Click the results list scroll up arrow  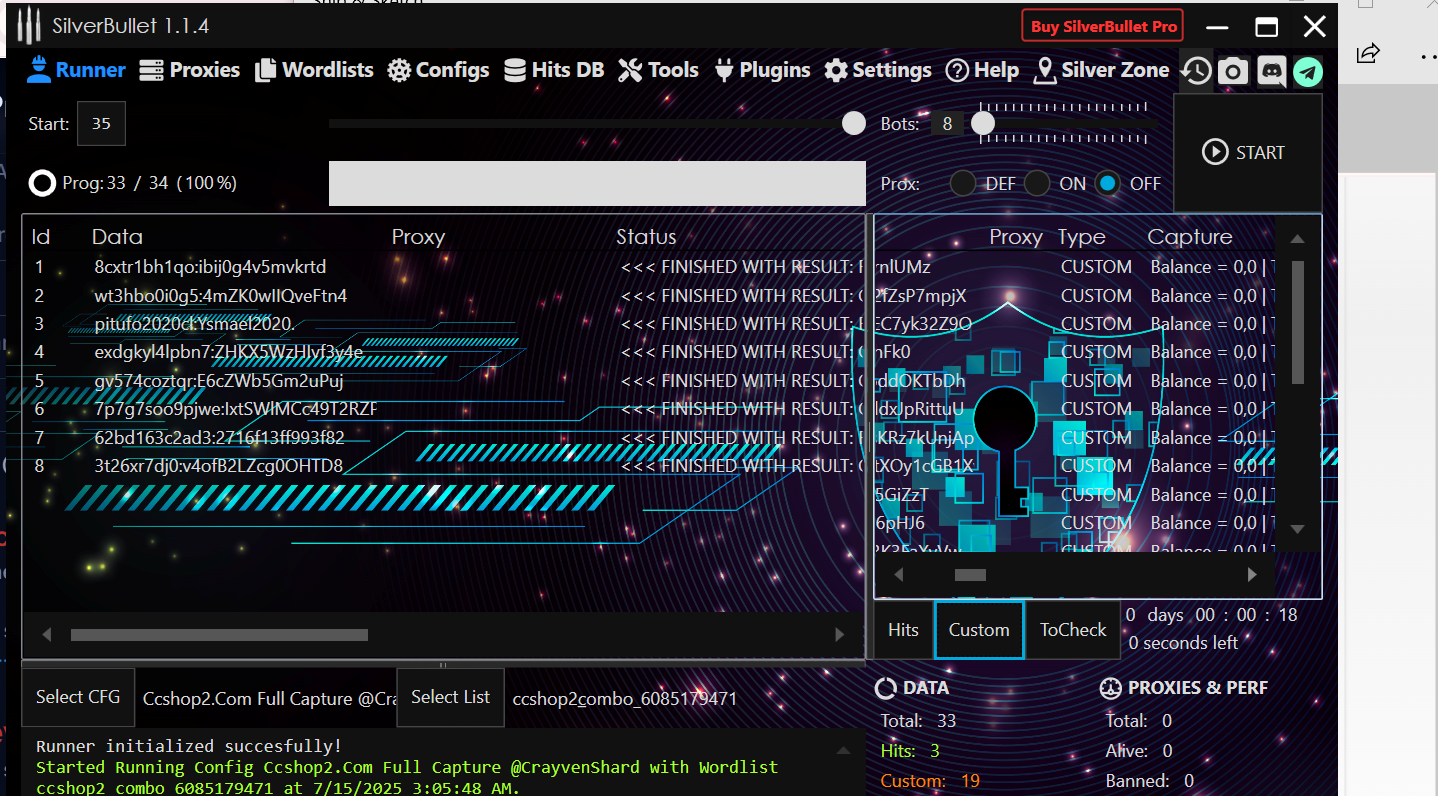[1297, 239]
